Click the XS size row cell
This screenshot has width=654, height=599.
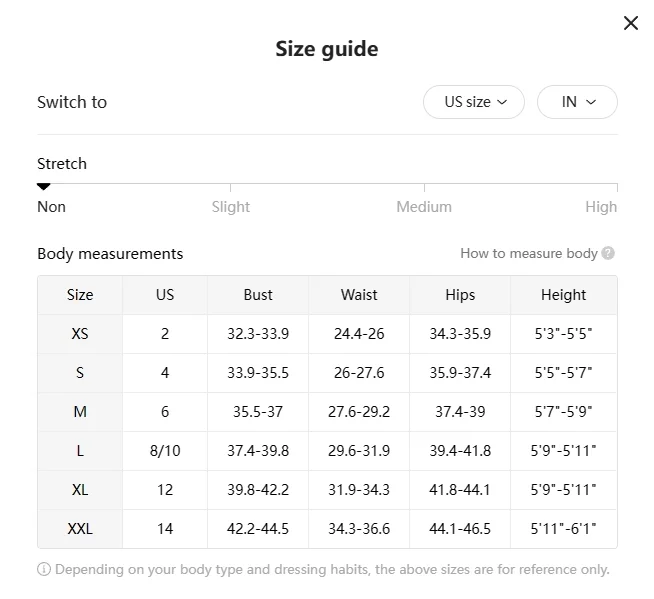[80, 334]
